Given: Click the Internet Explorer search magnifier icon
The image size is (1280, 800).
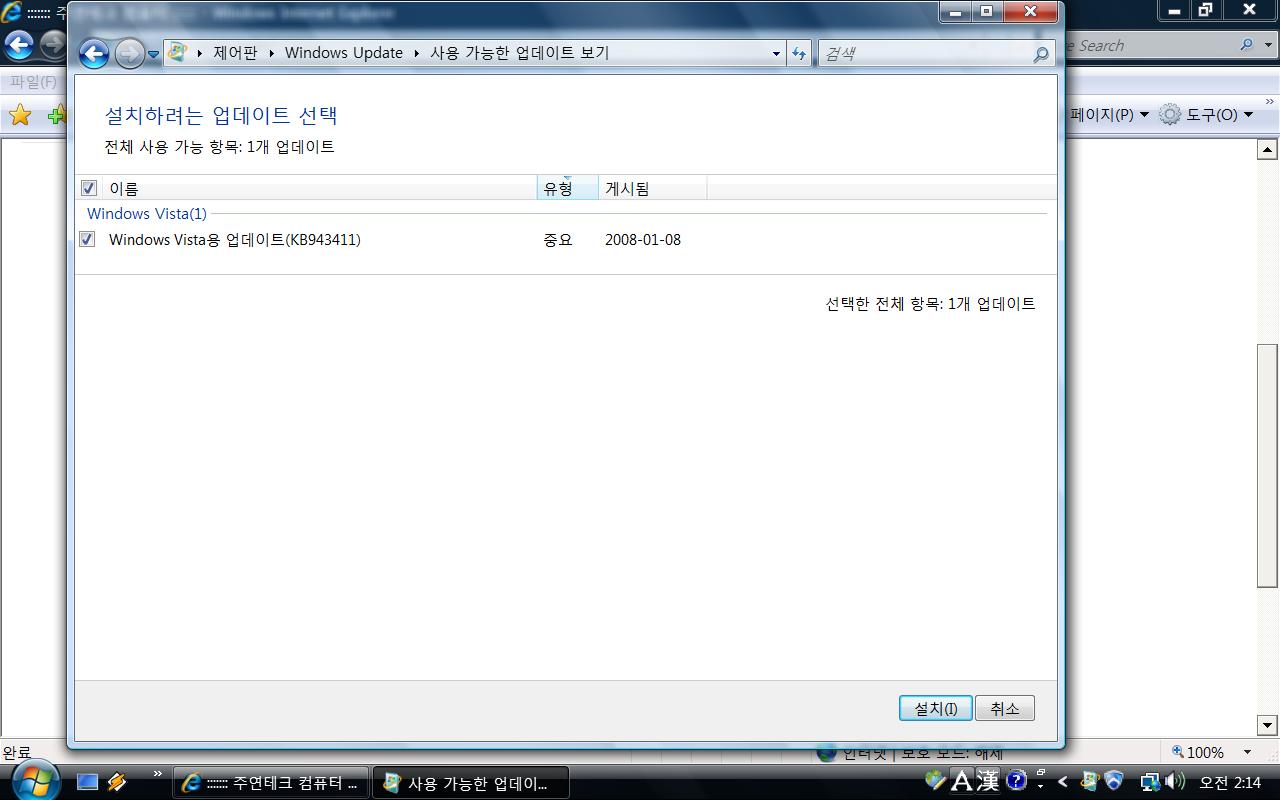Looking at the screenshot, I should coord(1246,45).
